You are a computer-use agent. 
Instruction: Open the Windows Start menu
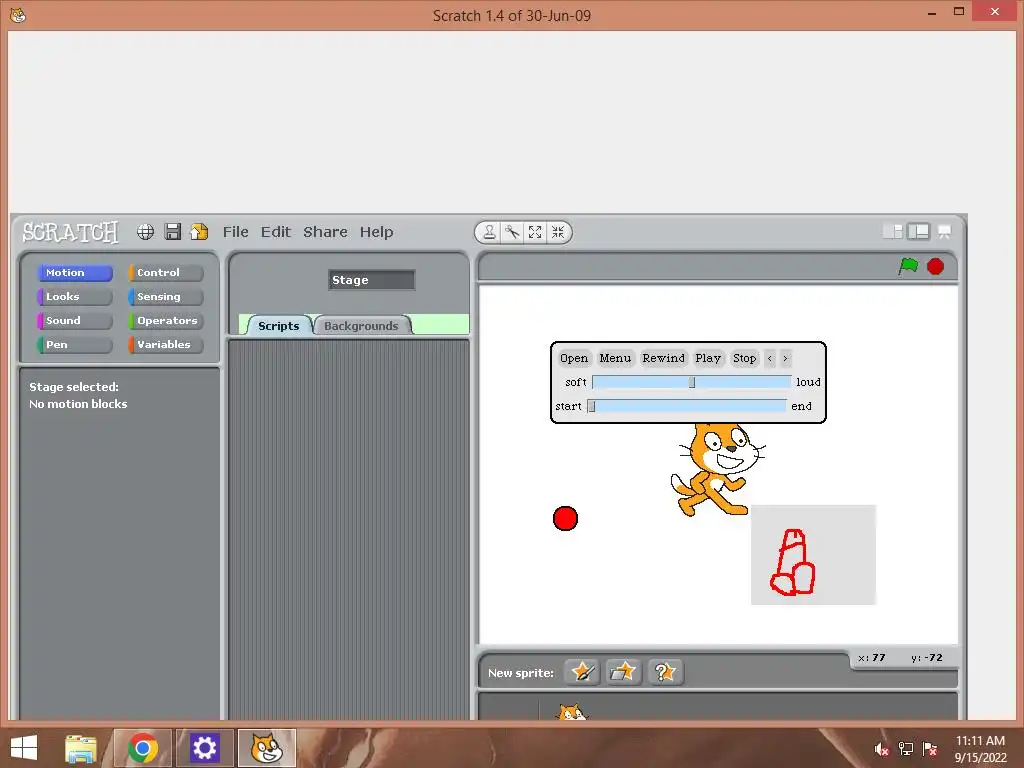[24, 748]
